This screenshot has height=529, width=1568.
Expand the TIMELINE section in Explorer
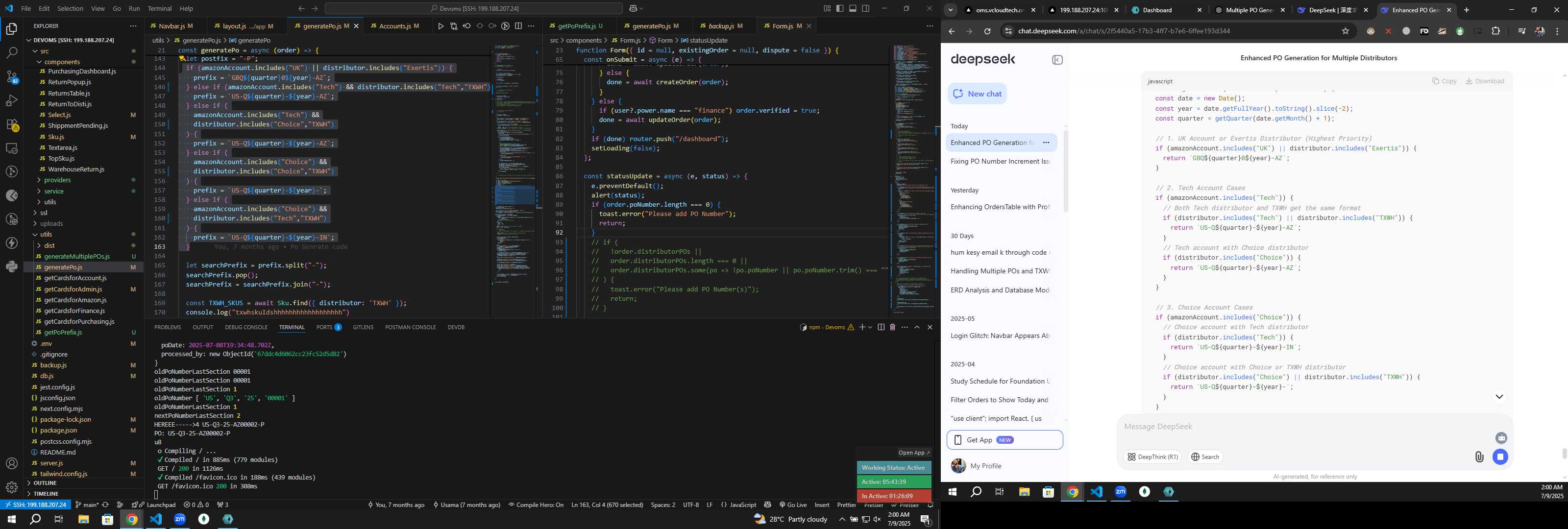tap(46, 494)
